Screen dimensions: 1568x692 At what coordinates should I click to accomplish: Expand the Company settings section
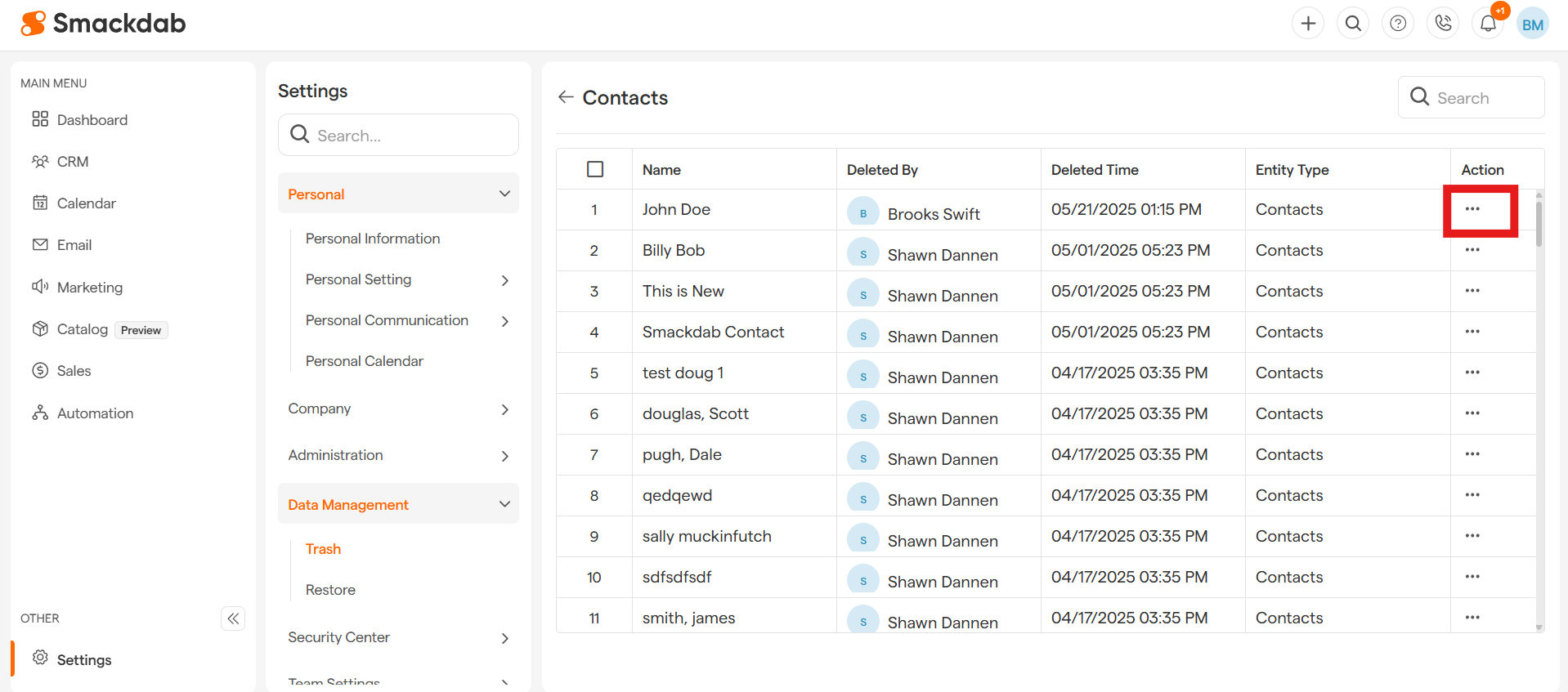coord(504,409)
